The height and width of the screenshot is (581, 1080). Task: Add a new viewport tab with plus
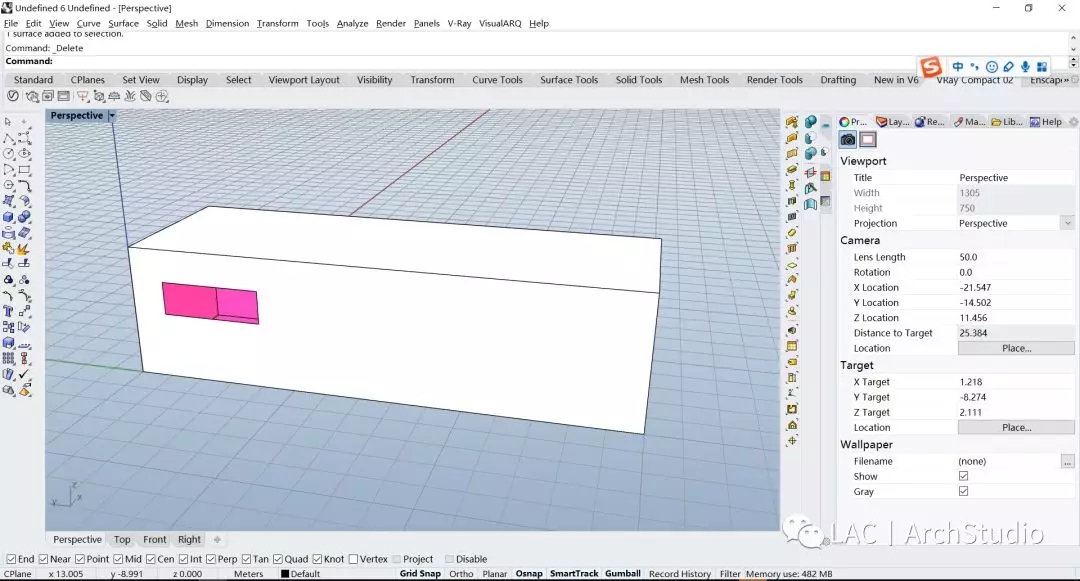click(x=217, y=540)
